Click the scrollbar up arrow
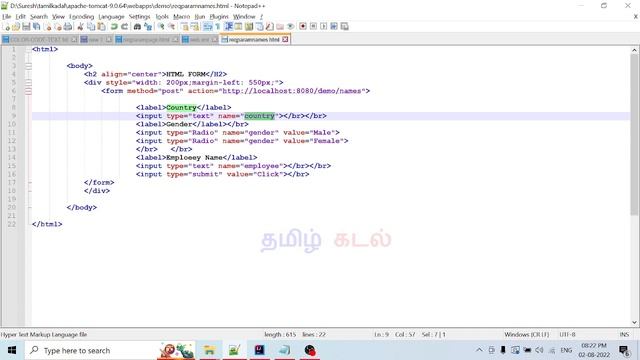640x360 pixels. (634, 50)
